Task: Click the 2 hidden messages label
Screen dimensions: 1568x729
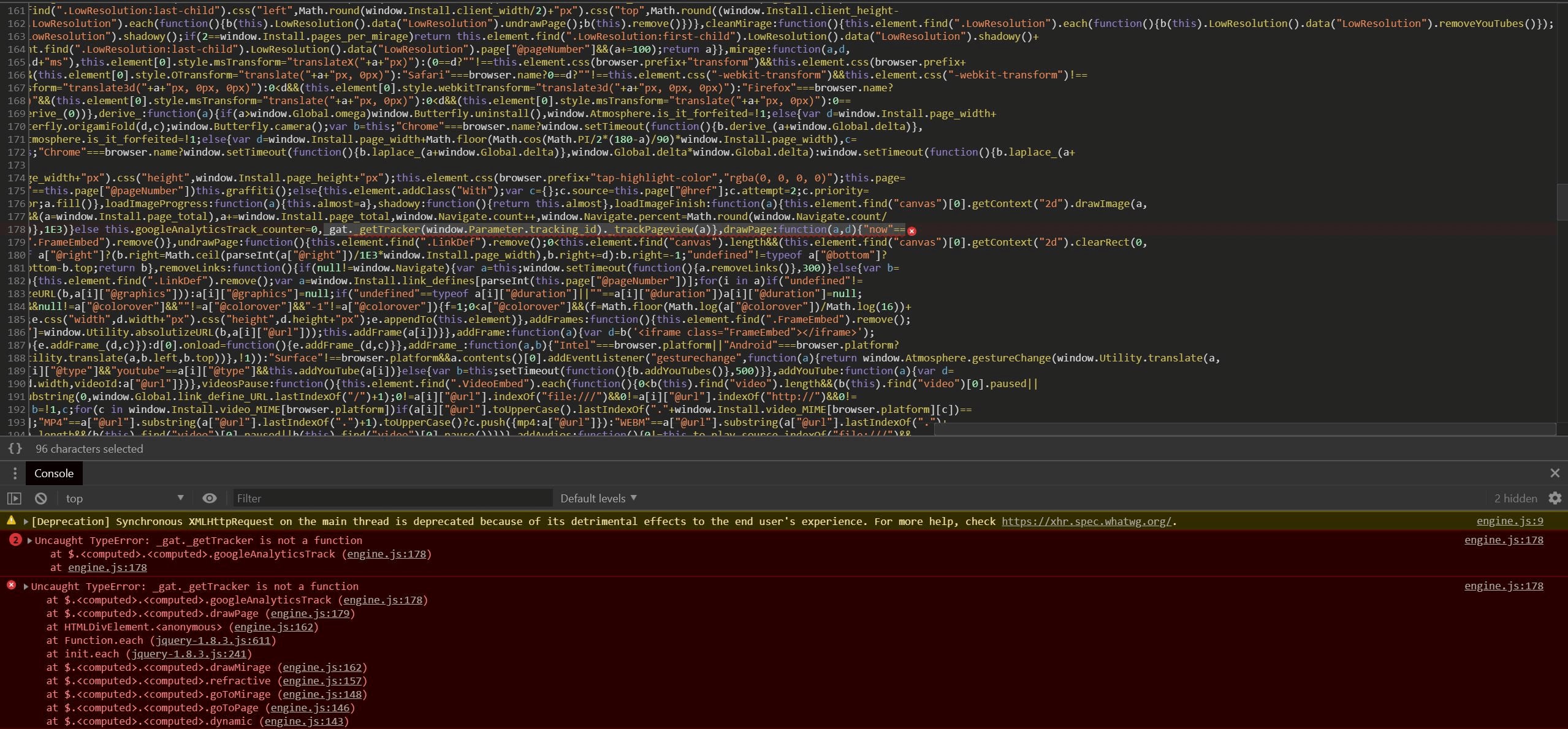Action: [1515, 499]
